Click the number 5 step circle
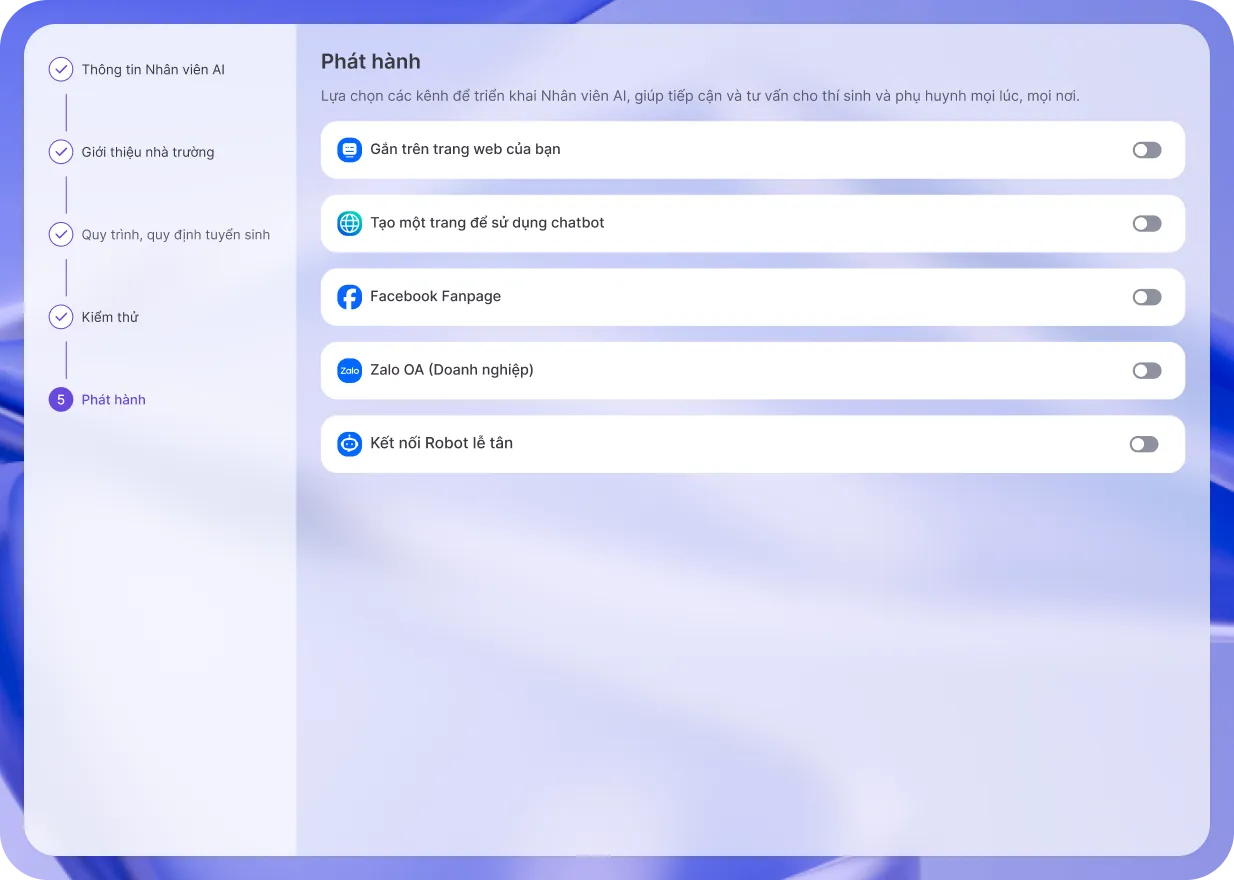The width and height of the screenshot is (1234, 880). point(61,400)
